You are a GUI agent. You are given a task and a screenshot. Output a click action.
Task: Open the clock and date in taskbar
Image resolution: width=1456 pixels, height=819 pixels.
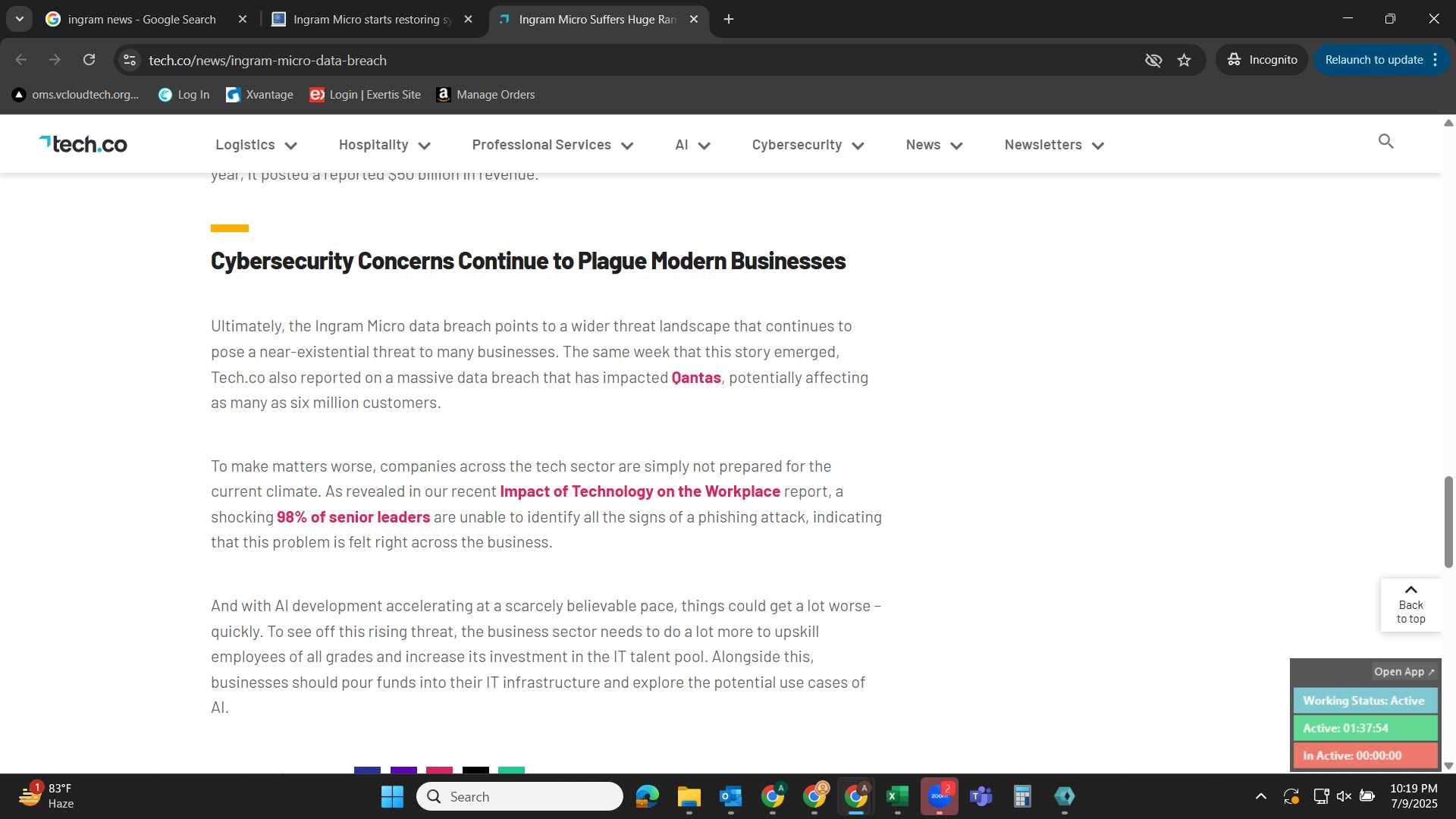tap(1414, 796)
